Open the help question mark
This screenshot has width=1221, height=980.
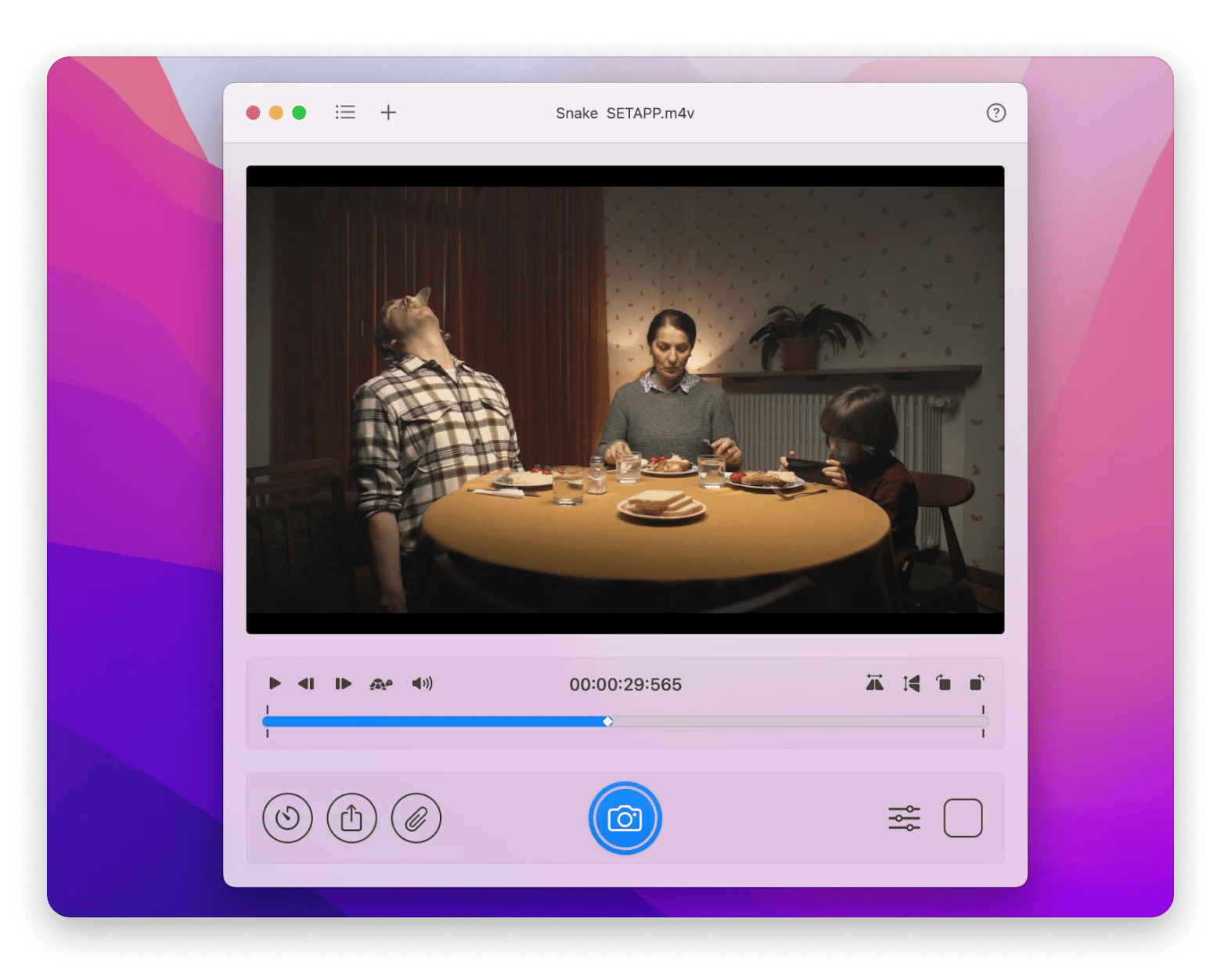(x=996, y=113)
